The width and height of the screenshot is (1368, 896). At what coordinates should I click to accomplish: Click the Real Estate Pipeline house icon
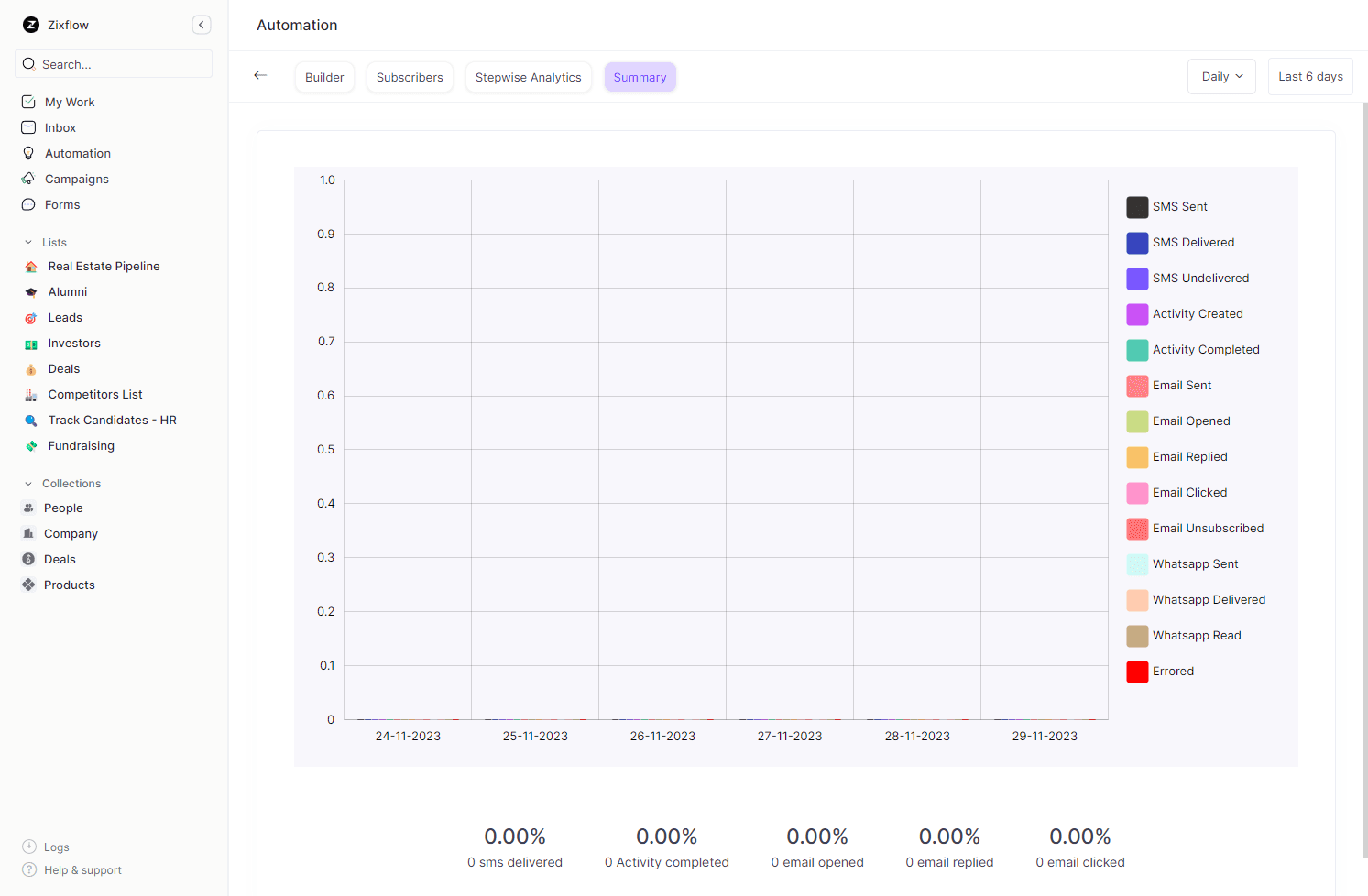[29, 266]
